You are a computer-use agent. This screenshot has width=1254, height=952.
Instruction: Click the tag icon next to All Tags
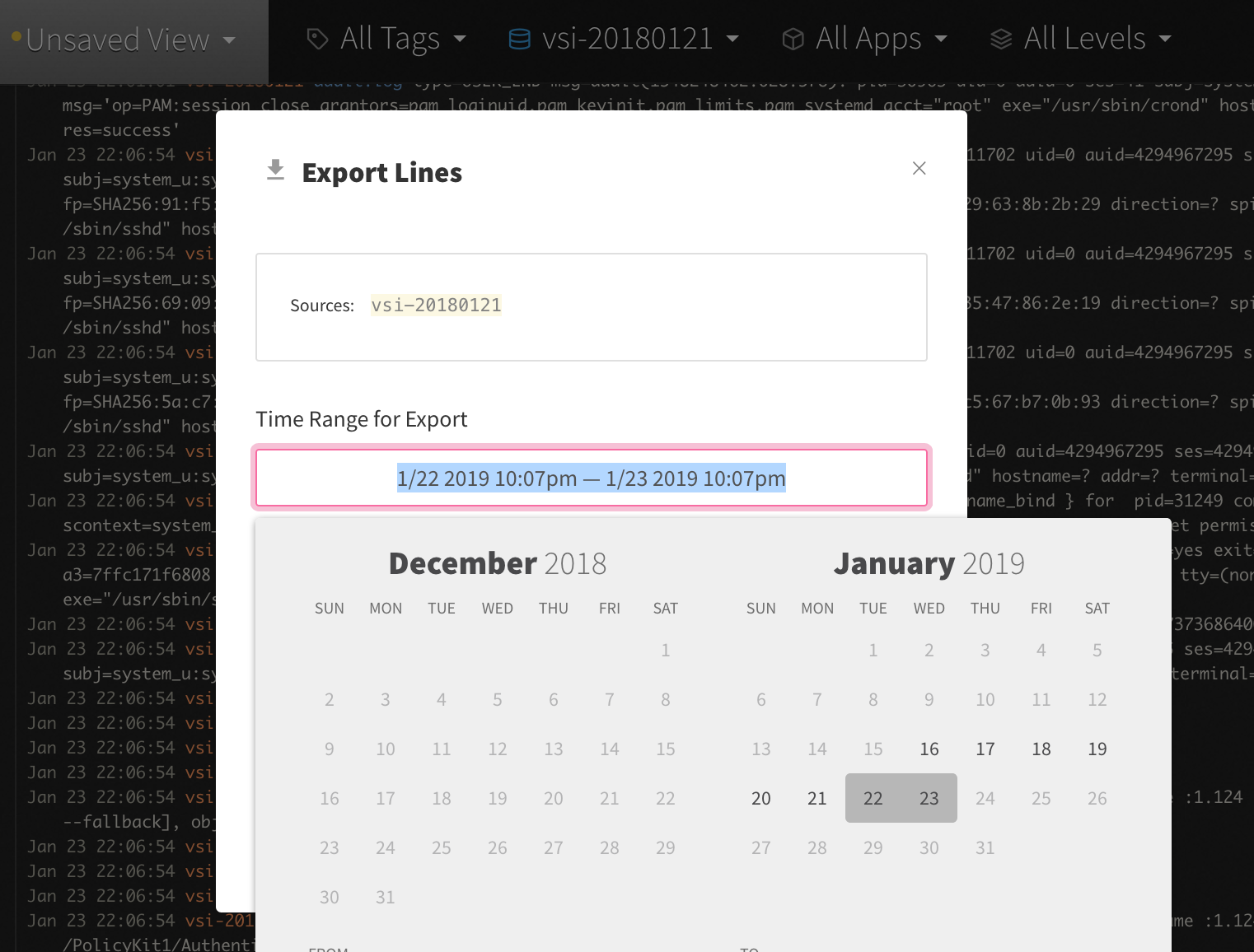317,38
